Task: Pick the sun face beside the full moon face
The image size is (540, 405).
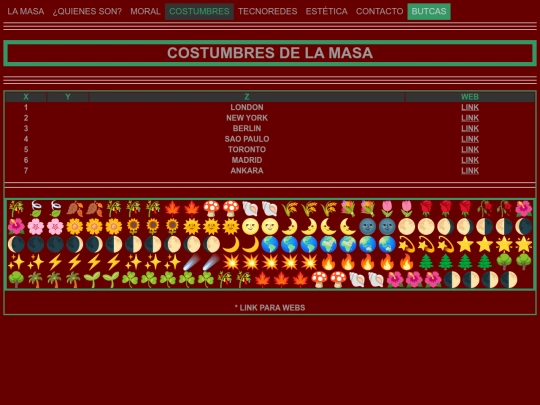Action: [x=231, y=227]
